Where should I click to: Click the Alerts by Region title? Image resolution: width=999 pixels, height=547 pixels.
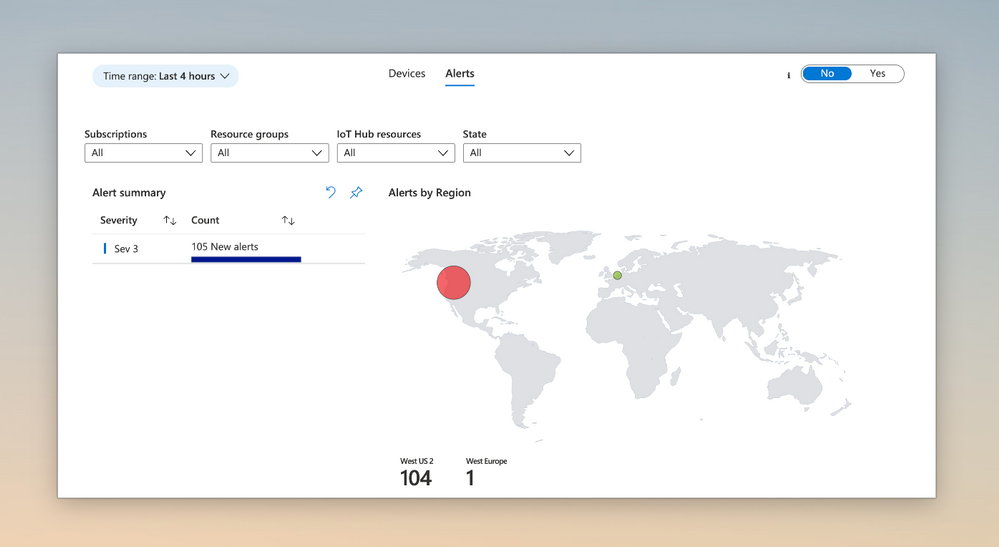pyautogui.click(x=429, y=193)
